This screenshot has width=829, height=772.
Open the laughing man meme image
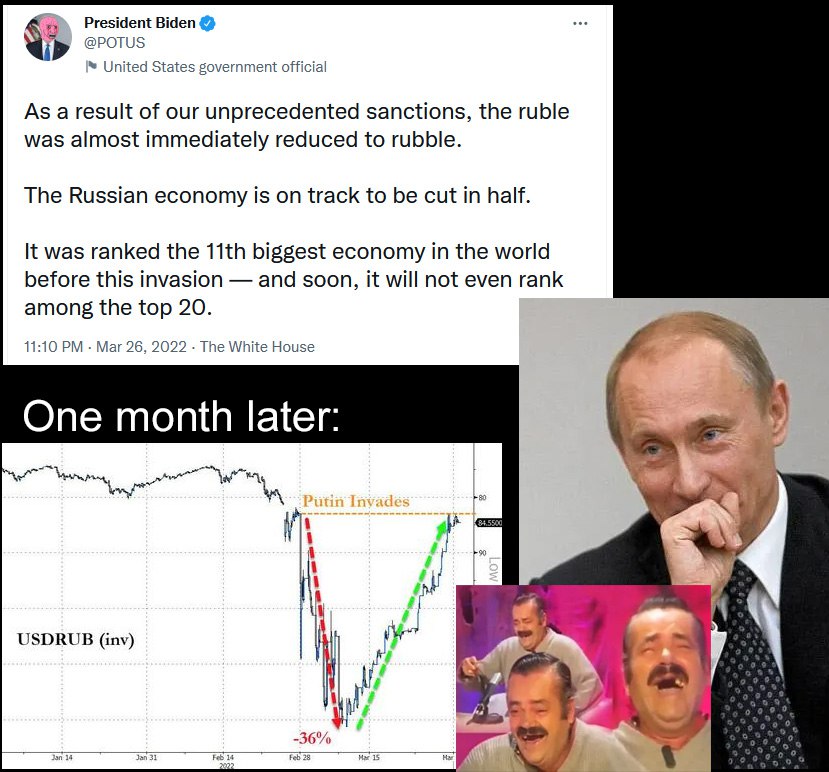tap(582, 677)
